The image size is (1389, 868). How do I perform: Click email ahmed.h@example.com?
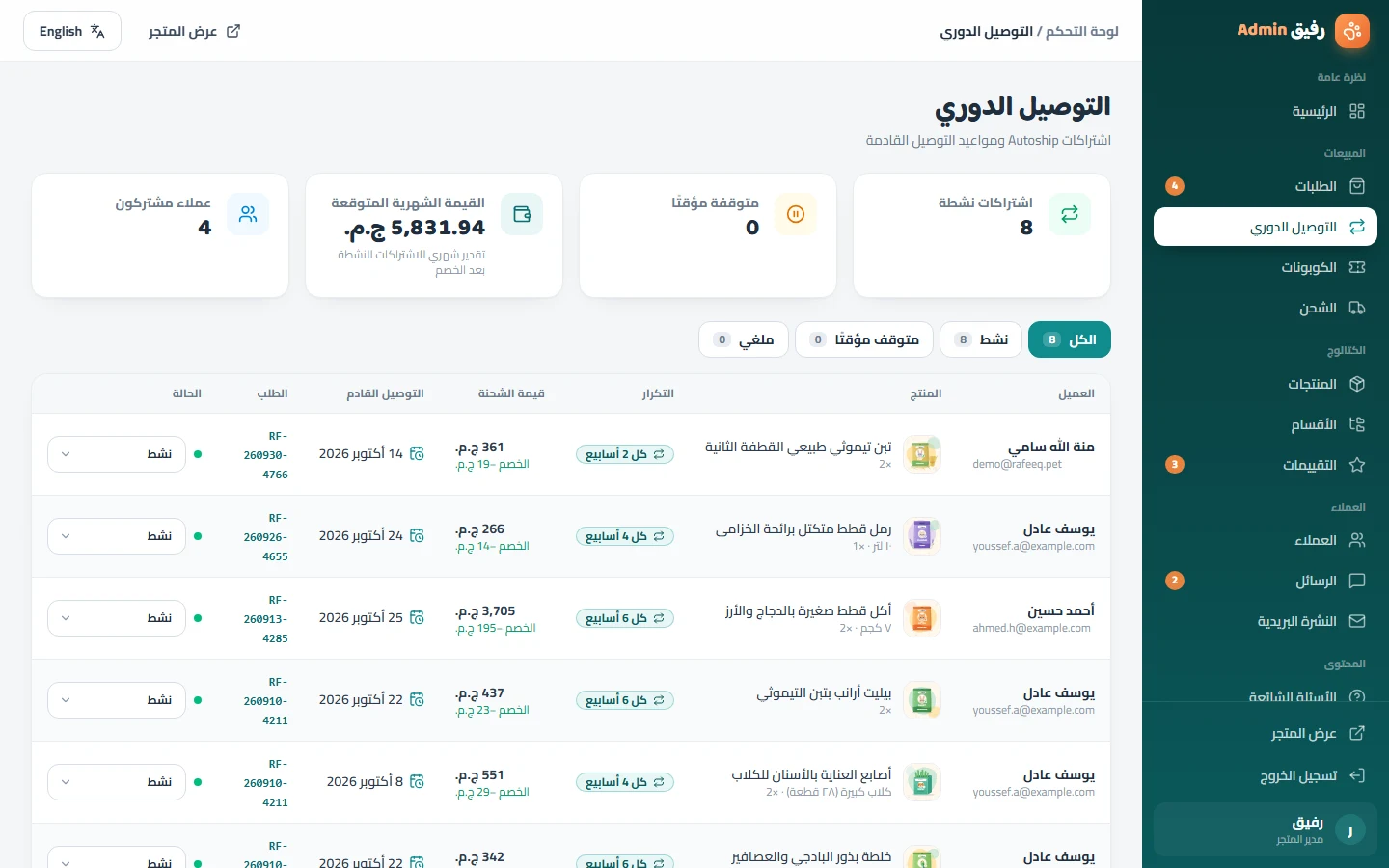click(1032, 628)
